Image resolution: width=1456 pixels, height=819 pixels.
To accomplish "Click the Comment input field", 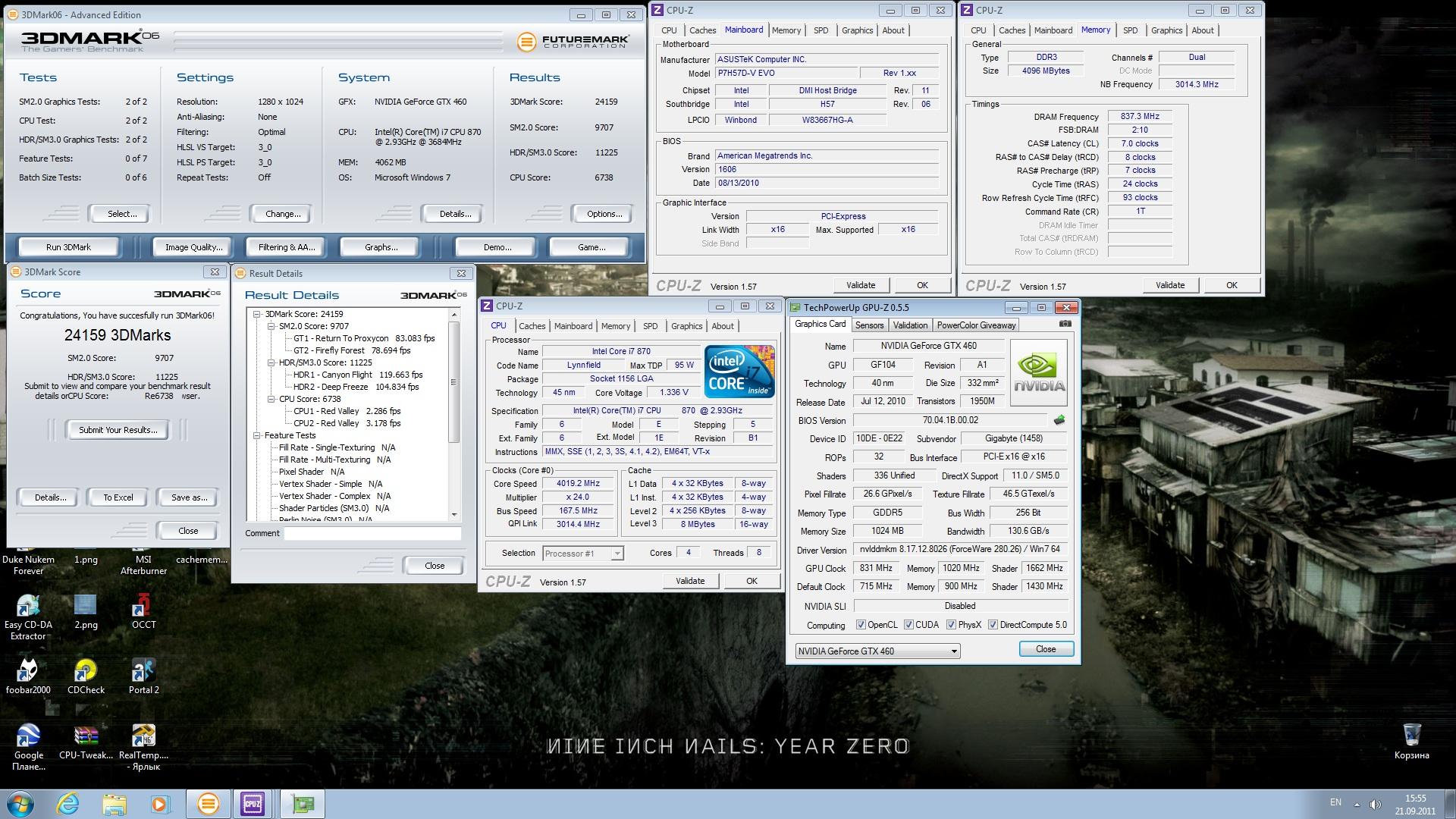I will [x=372, y=533].
